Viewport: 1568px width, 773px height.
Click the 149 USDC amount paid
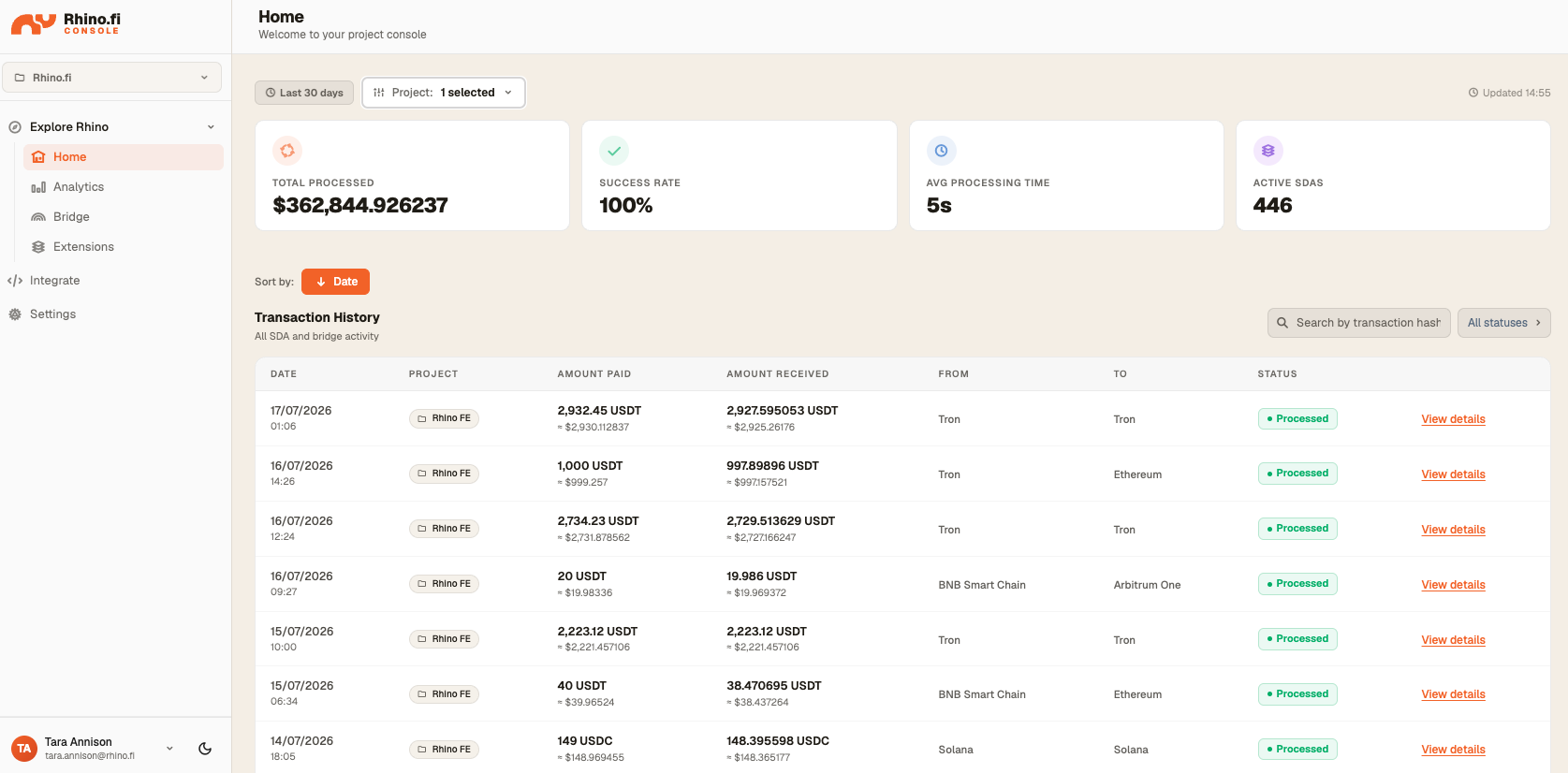[584, 741]
